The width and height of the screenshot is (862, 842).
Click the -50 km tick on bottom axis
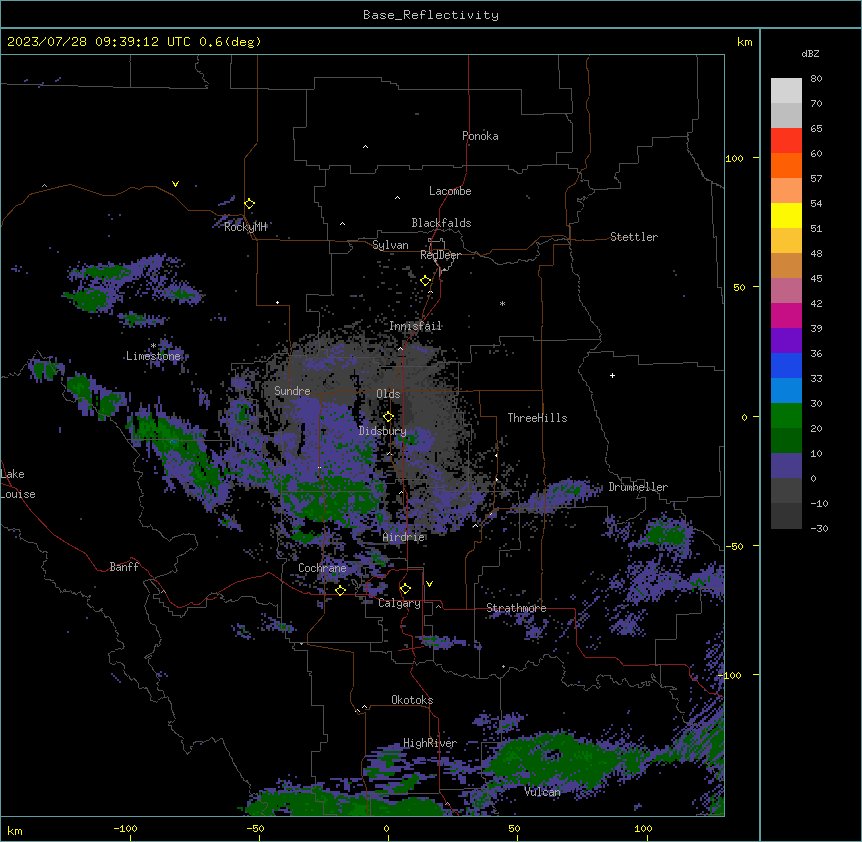(x=255, y=829)
